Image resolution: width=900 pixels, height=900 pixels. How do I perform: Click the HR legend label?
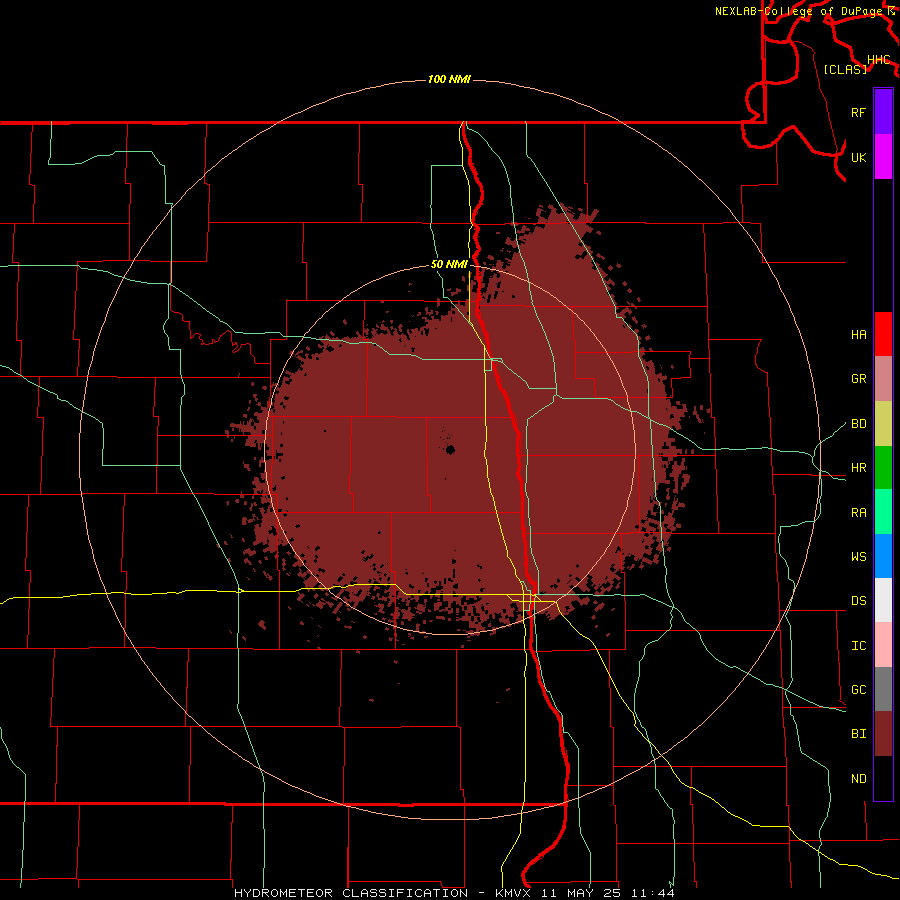pyautogui.click(x=859, y=468)
